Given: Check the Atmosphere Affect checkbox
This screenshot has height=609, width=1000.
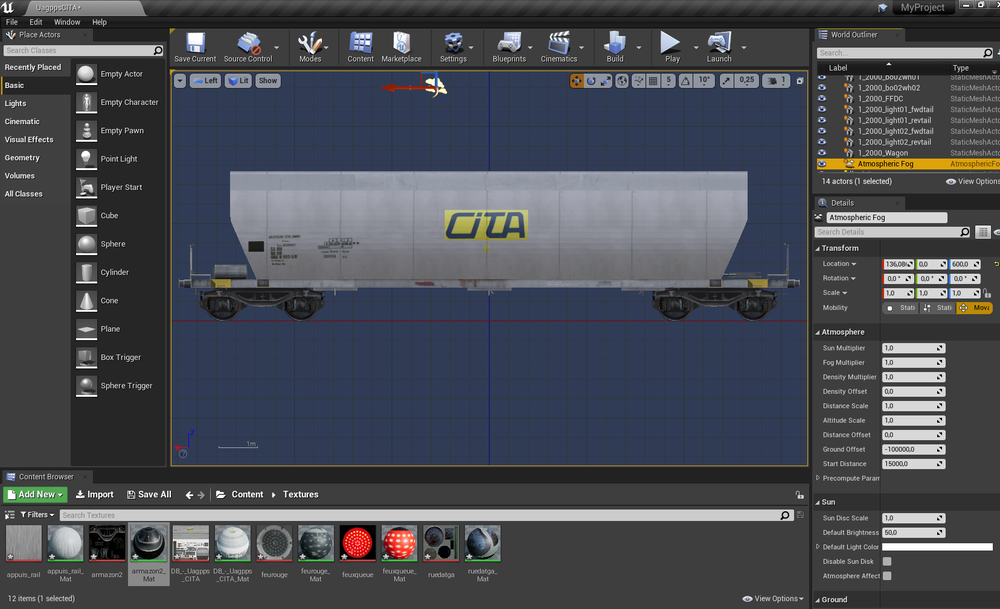Looking at the screenshot, I should click(x=887, y=576).
